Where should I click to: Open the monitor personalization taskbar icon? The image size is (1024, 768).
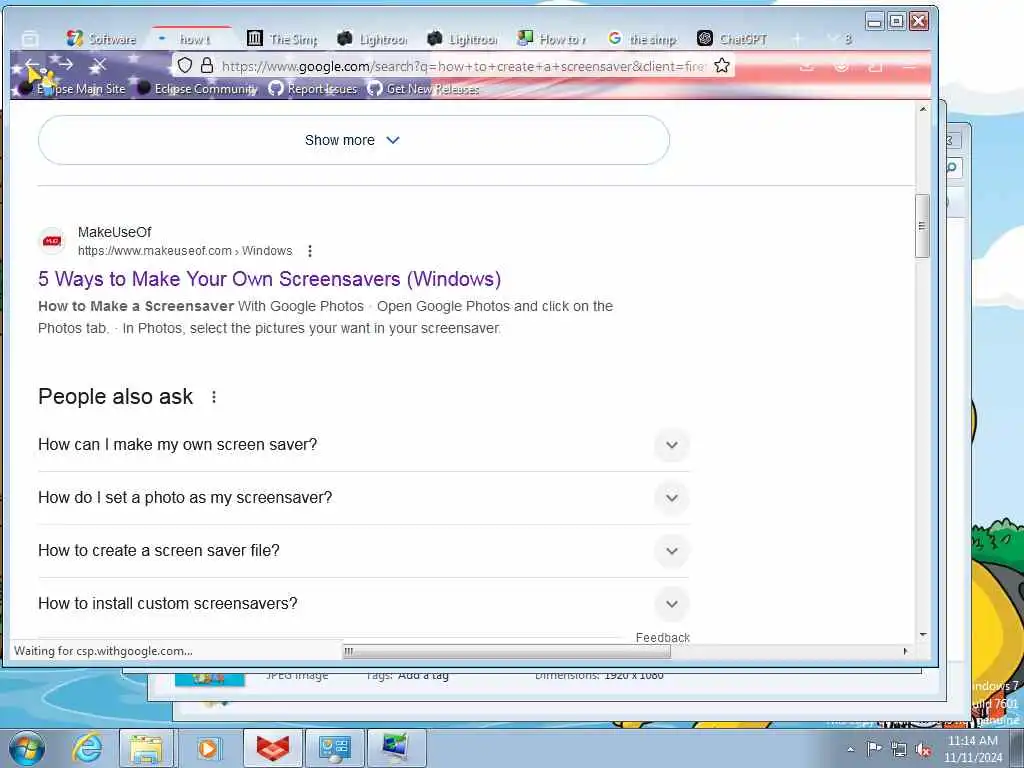click(396, 749)
